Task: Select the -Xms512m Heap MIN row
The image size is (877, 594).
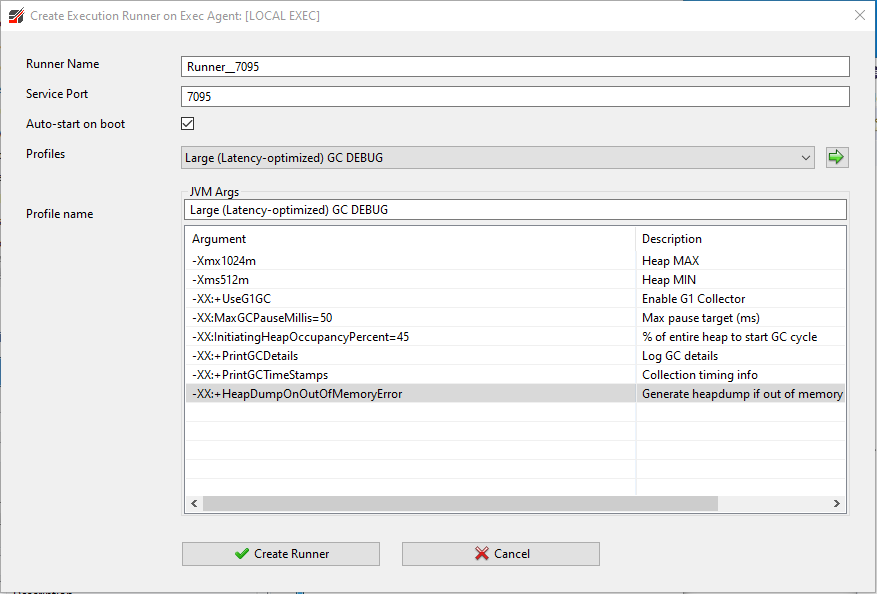Action: (x=410, y=280)
